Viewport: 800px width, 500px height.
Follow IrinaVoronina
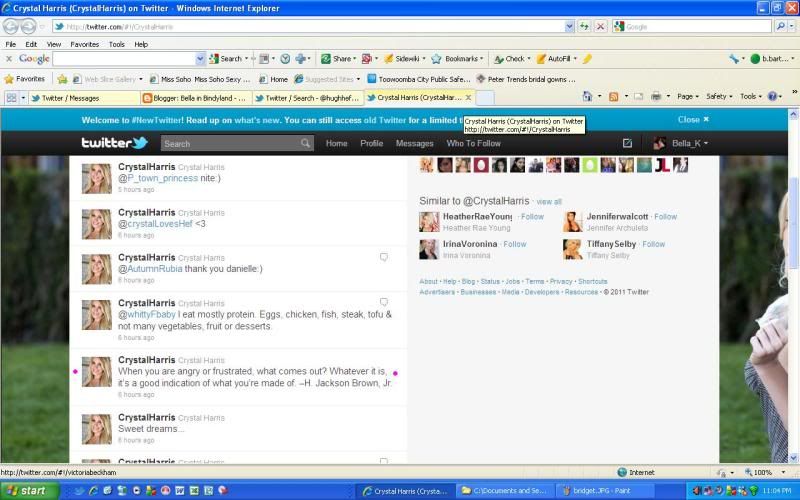point(515,244)
